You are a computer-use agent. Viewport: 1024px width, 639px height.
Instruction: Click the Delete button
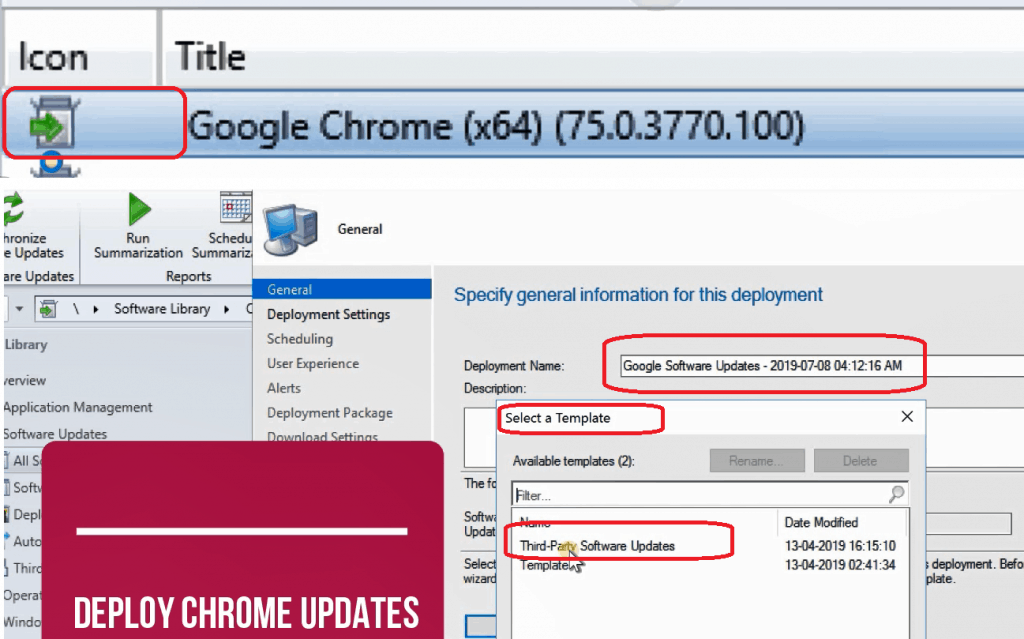pos(861,461)
